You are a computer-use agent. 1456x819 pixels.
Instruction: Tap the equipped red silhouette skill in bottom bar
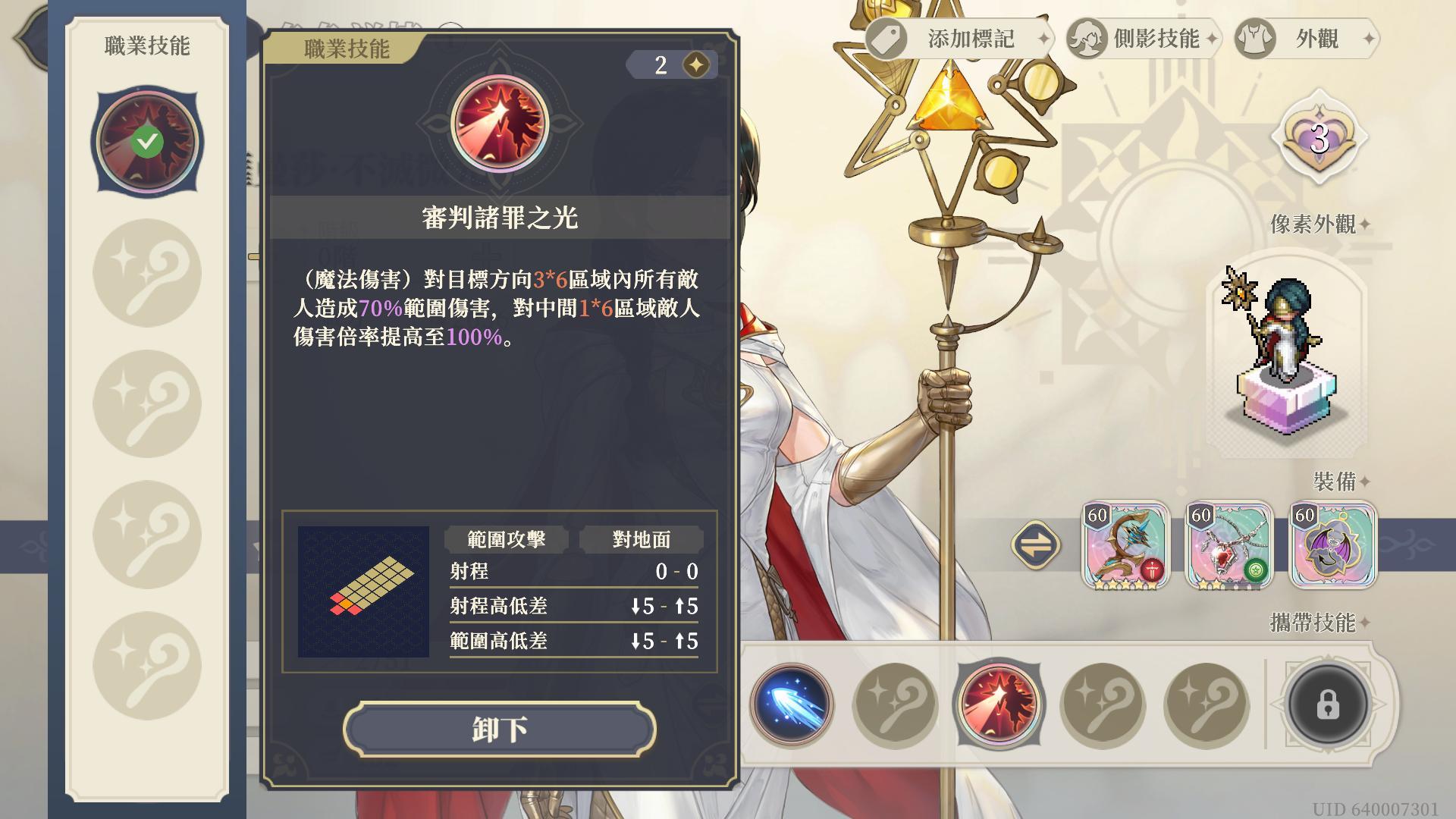tap(998, 704)
